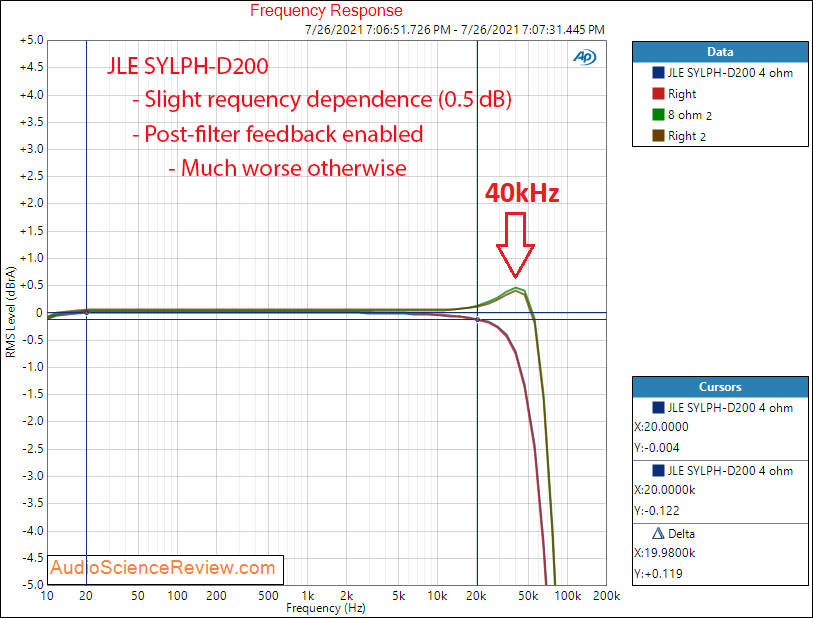Select the '8 ohm 2' legend entry
Image resolution: width=813 pixels, height=618 pixels.
click(690, 115)
